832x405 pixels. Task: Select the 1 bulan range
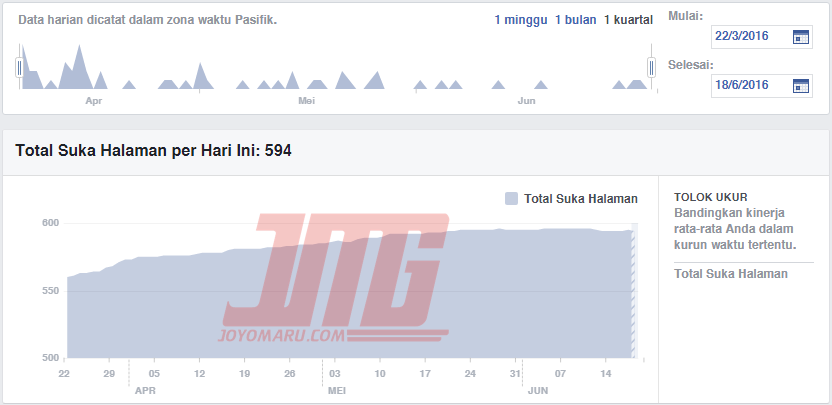(576, 20)
